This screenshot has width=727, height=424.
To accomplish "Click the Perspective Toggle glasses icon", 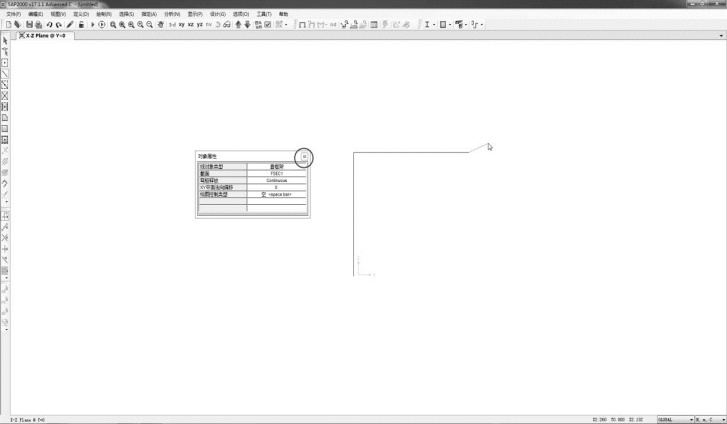I will (227, 25).
